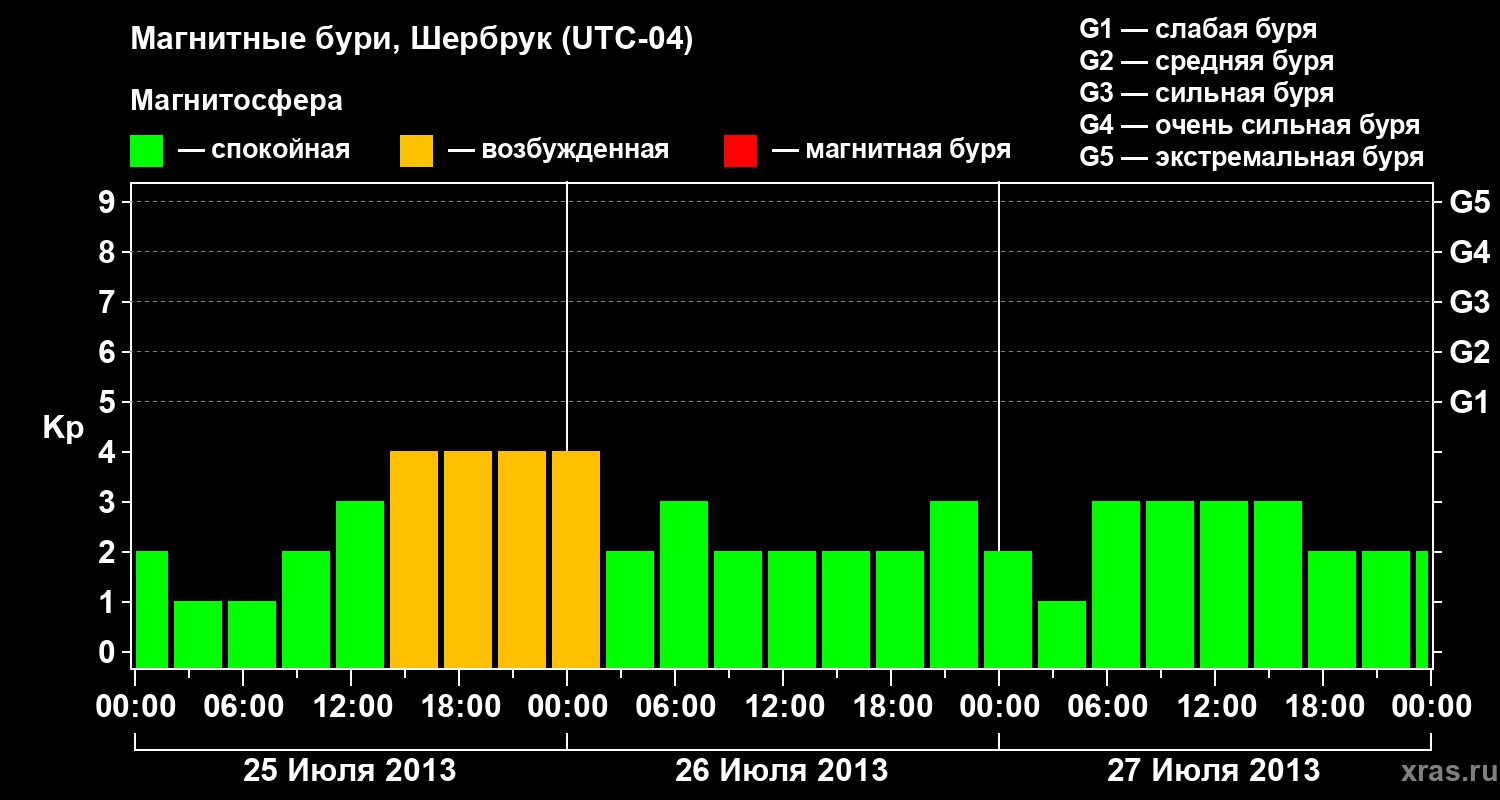1500x800 pixels.
Task: Click the '18:00' time label under 27 July
Action: click(x=1324, y=707)
